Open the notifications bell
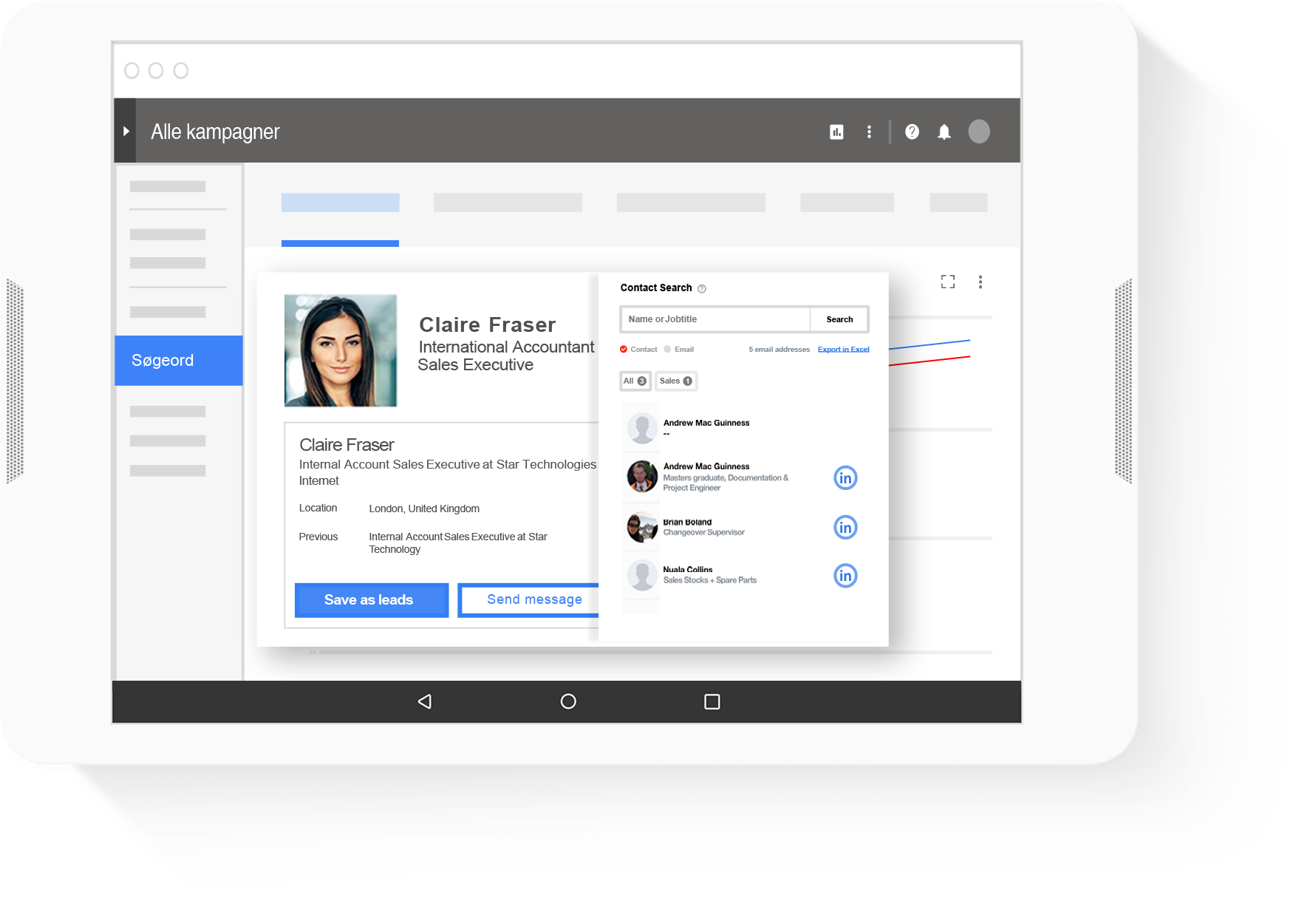The image size is (1316, 915). point(944,132)
